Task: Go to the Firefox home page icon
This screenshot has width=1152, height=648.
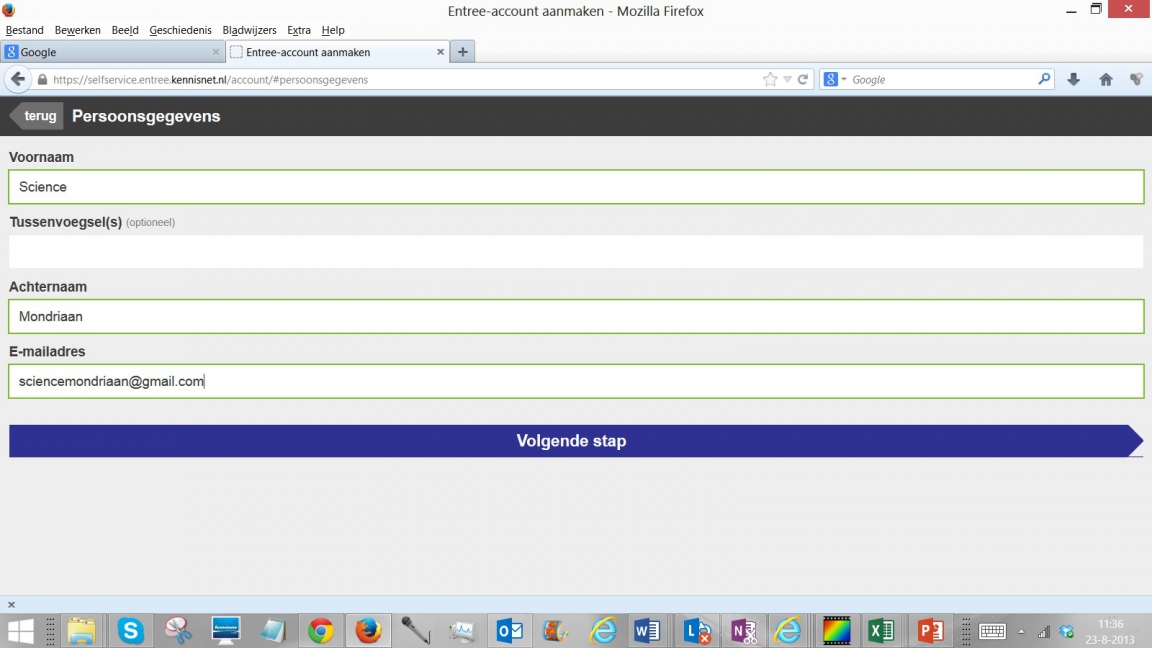Action: [1106, 80]
